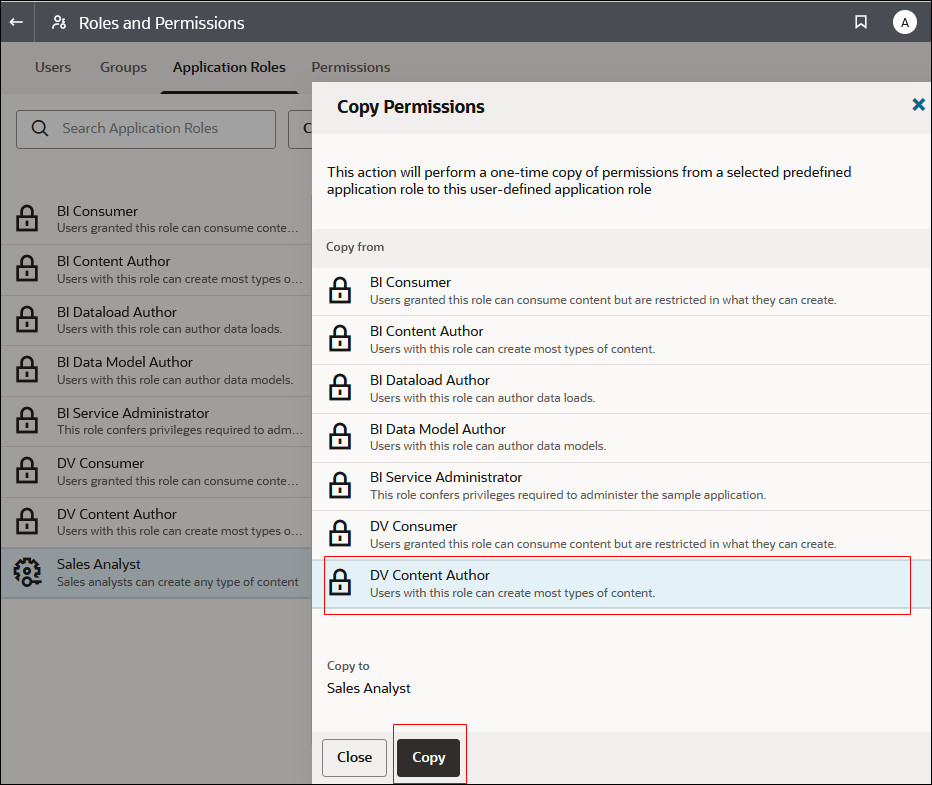
Task: Click the 'Copy from' section label
Action: click(x=355, y=247)
